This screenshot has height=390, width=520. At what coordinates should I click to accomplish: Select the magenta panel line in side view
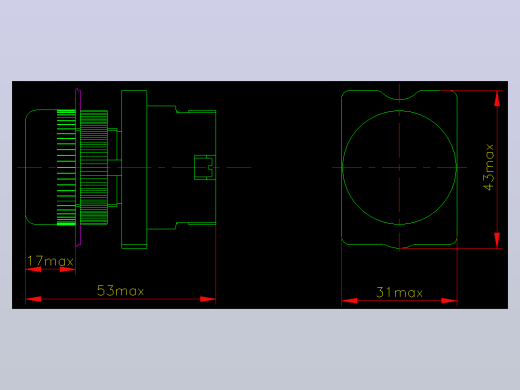[78, 167]
